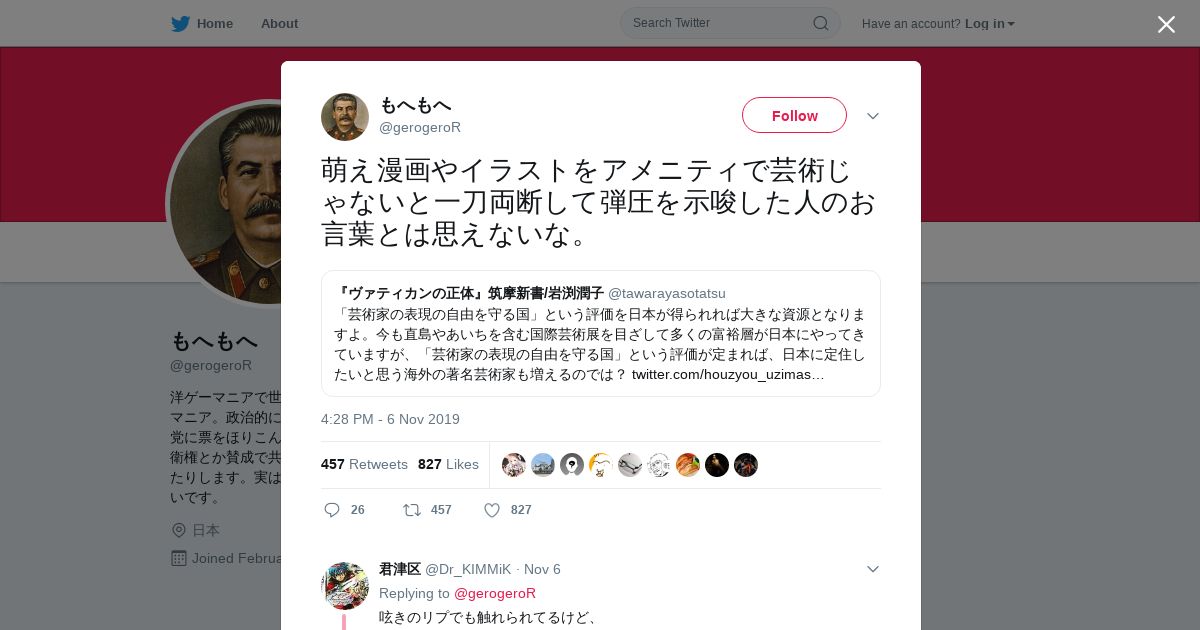View the 457 Retweets list
The image size is (1200, 630).
point(364,464)
